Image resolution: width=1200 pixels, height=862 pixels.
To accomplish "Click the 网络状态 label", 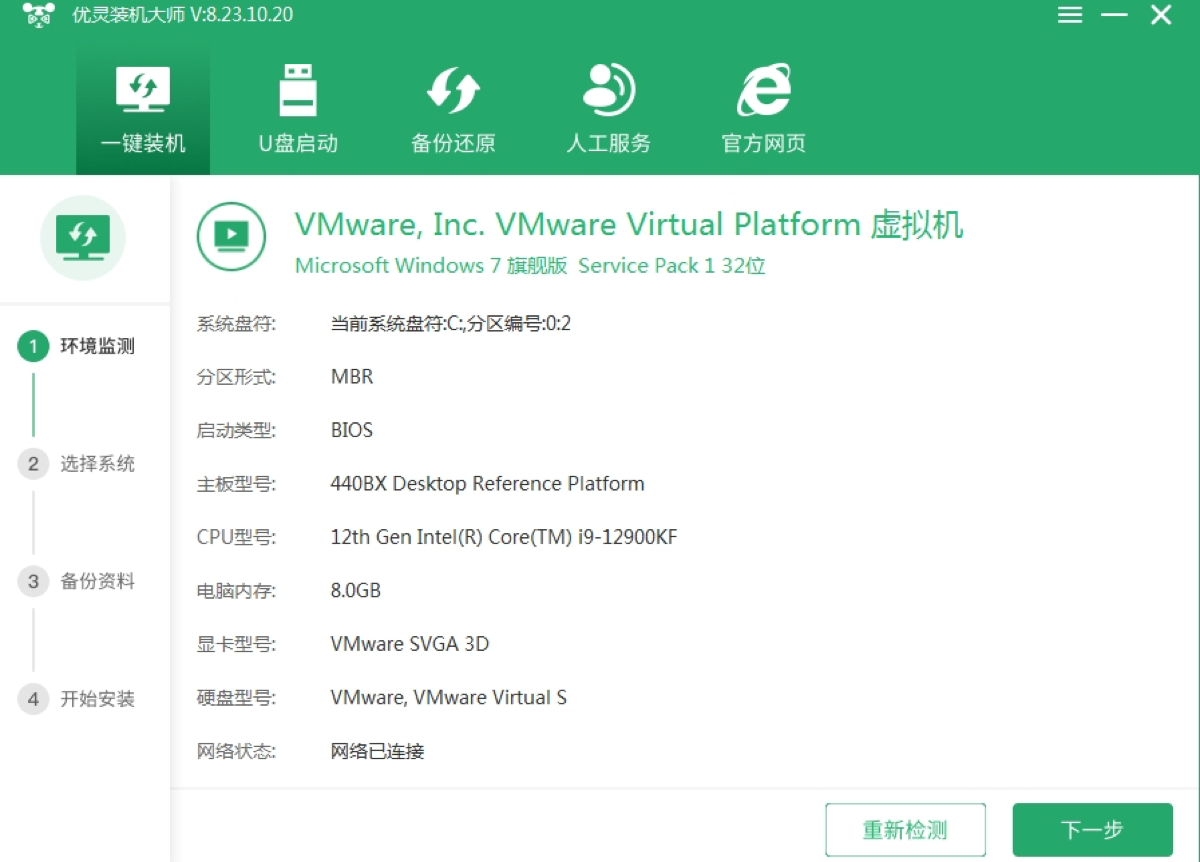I will [x=236, y=751].
